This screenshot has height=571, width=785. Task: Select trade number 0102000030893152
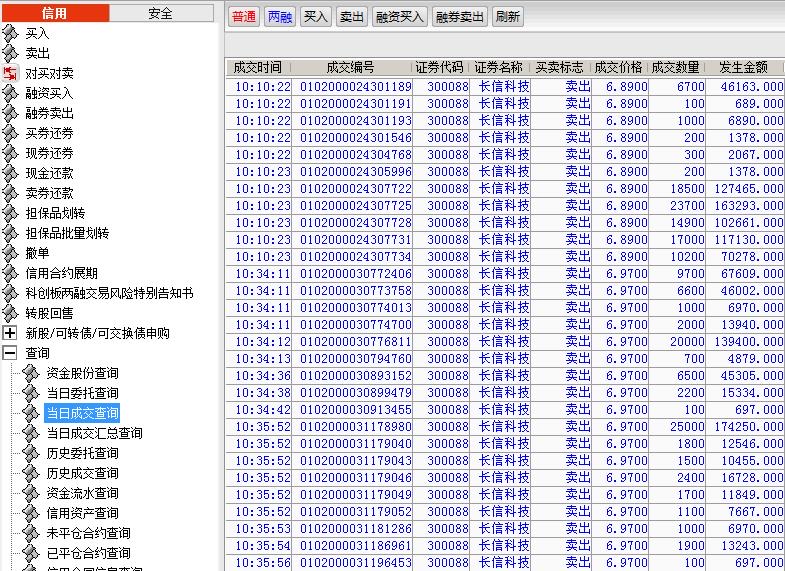click(356, 376)
